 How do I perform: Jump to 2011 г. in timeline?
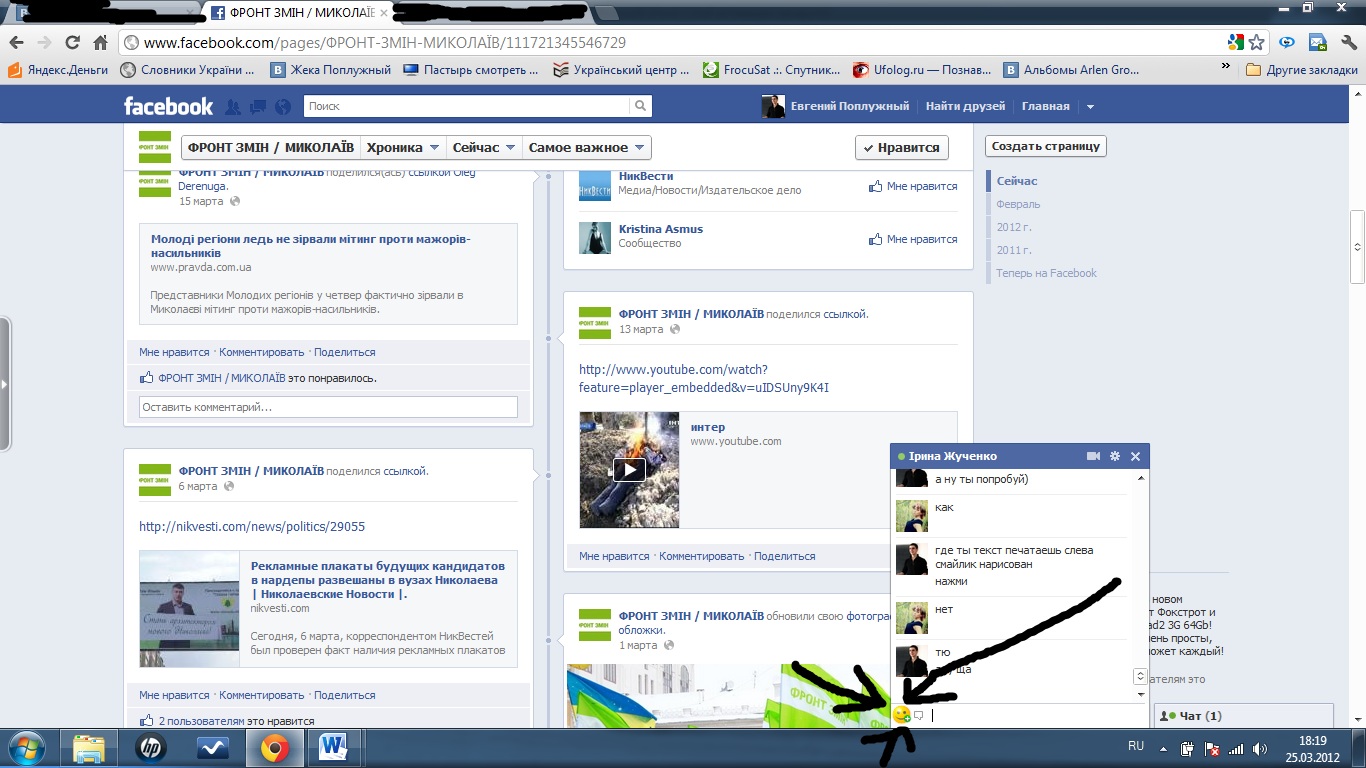[1014, 250]
